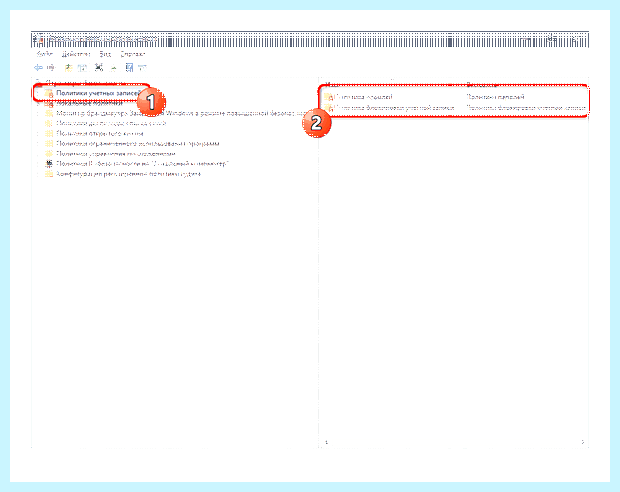Click the right pane scroll-right arrow
620x492 pixels.
coord(582,442)
